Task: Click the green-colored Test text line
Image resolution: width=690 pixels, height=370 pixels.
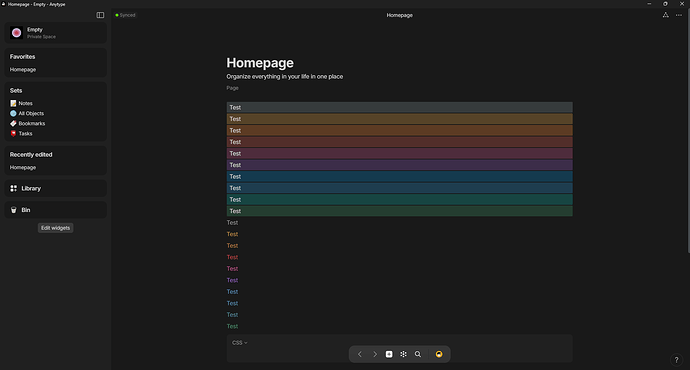Action: click(232, 326)
